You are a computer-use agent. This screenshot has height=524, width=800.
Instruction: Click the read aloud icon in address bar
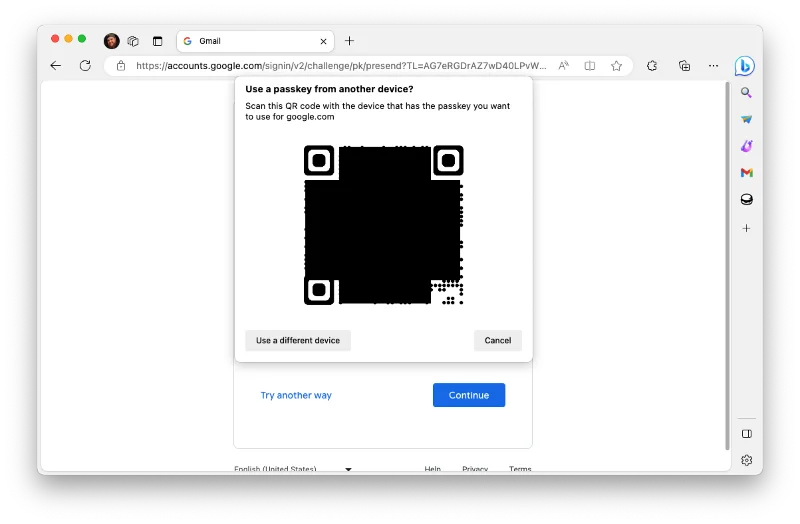tap(563, 65)
